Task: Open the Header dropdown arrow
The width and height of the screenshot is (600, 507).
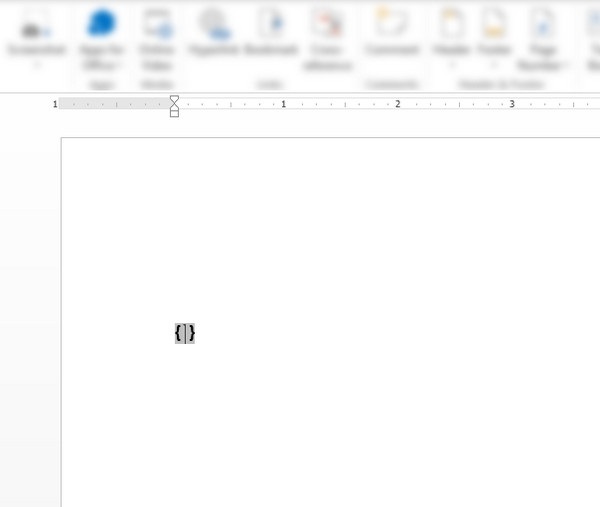Action: [452, 65]
